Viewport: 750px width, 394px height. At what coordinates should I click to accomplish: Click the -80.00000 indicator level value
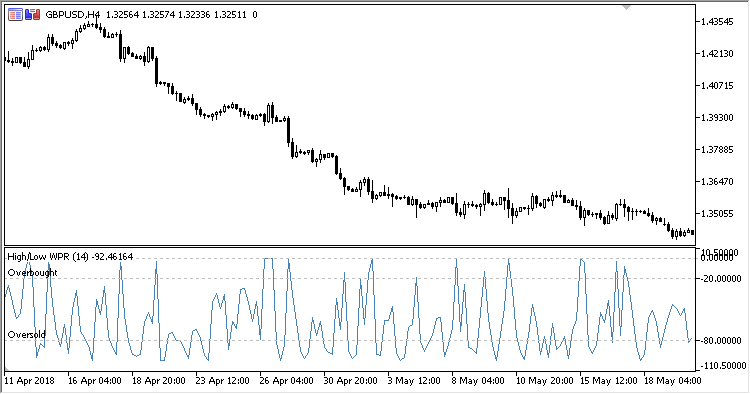[x=721, y=340]
